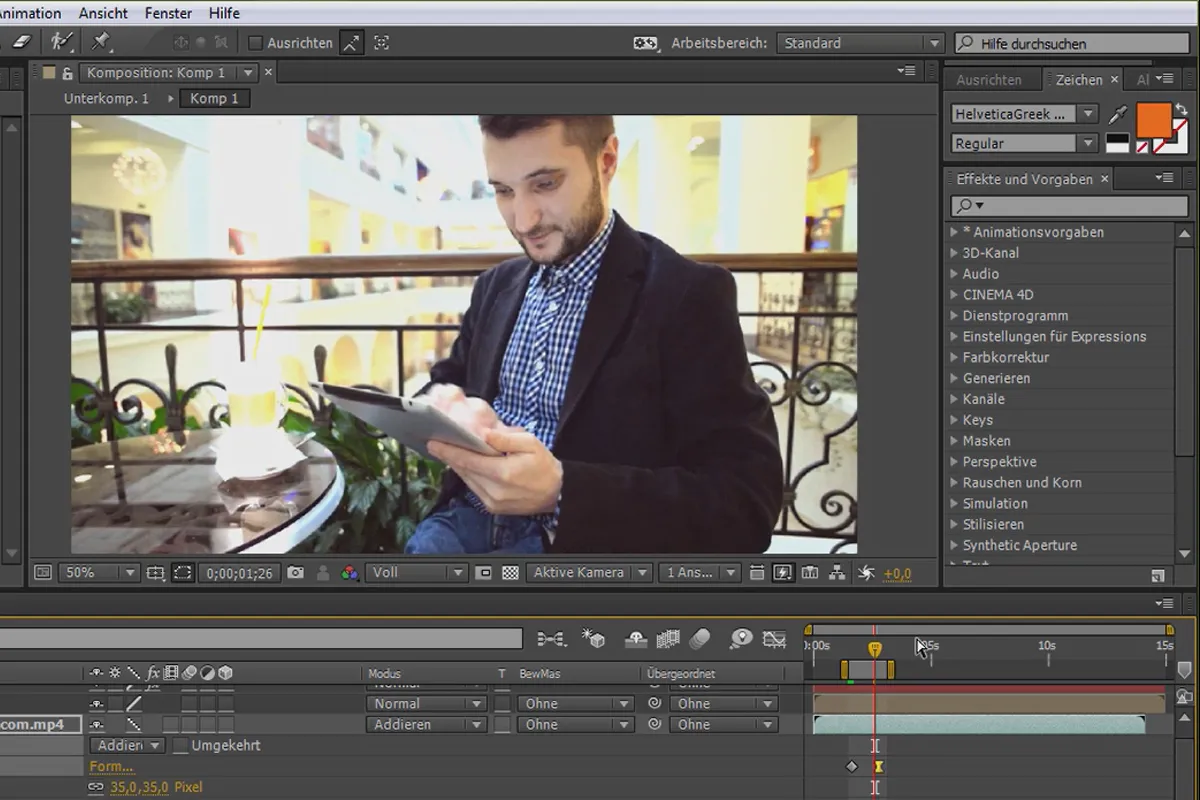The width and height of the screenshot is (1200, 800).
Task: Click the +0,0 exposure value
Action: (x=897, y=574)
